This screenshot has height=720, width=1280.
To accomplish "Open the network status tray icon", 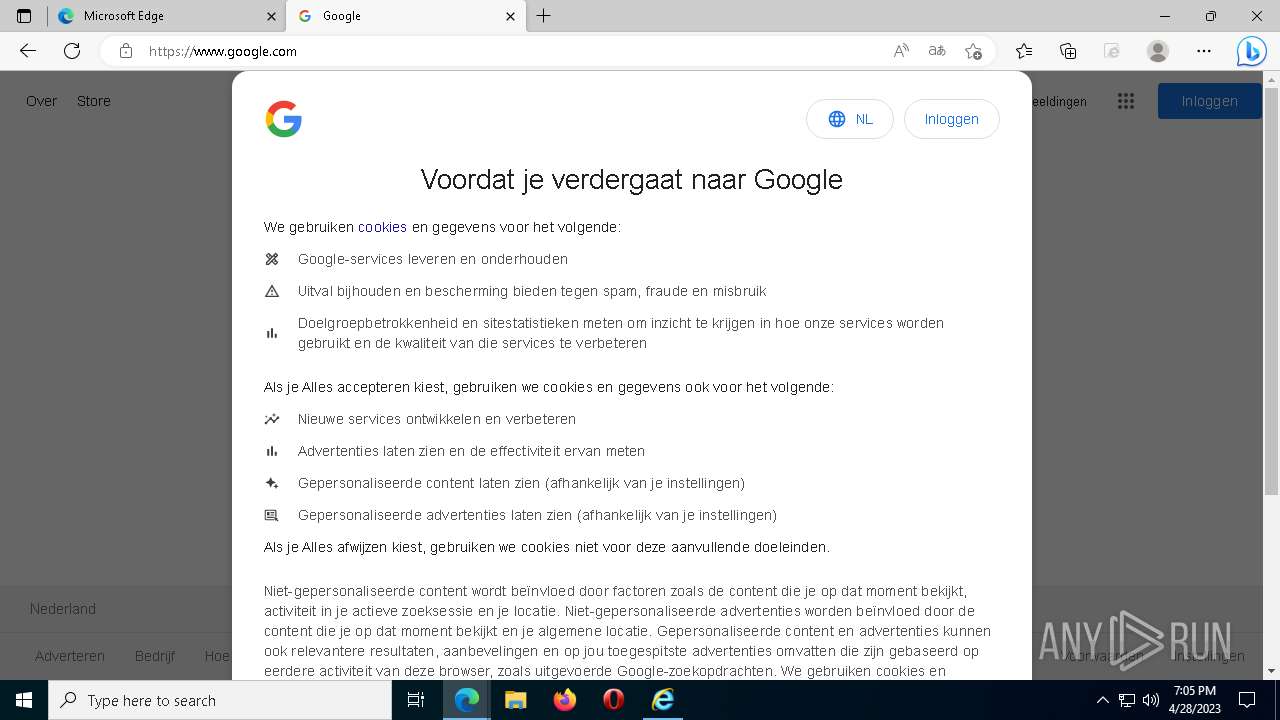I will (1127, 700).
